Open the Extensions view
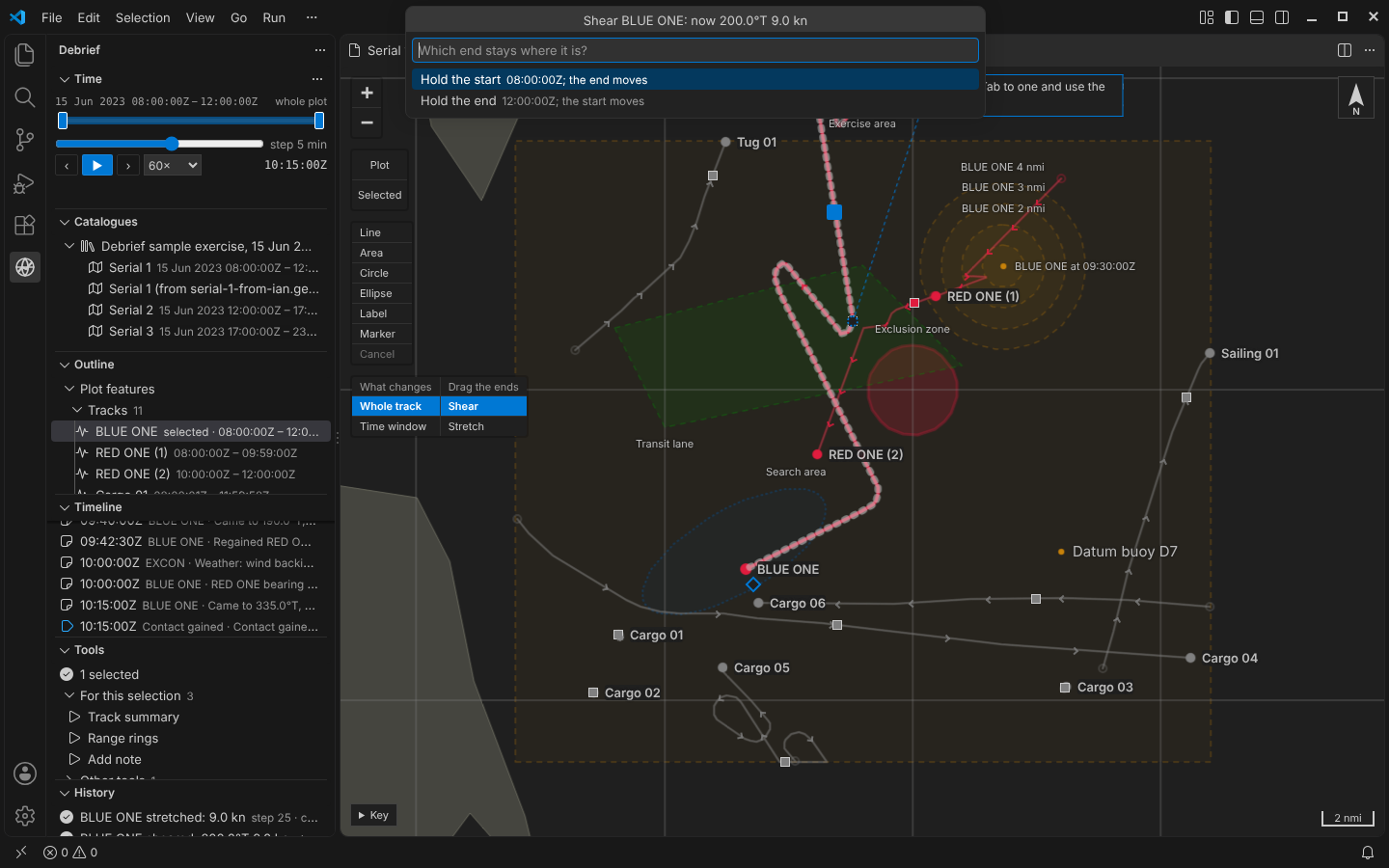This screenshot has height=868, width=1389. [x=25, y=225]
